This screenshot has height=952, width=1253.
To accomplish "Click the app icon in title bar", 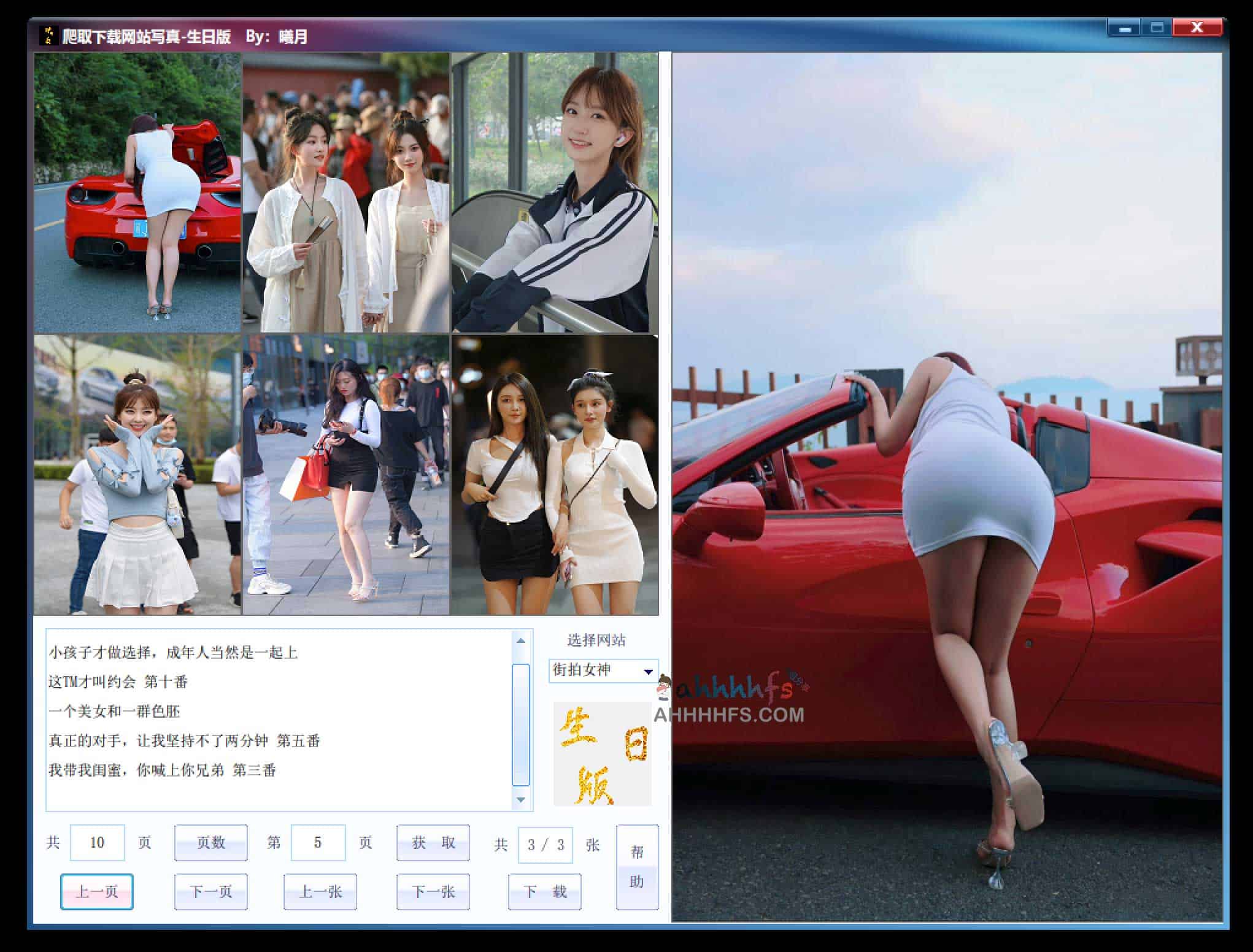I will pyautogui.click(x=48, y=36).
